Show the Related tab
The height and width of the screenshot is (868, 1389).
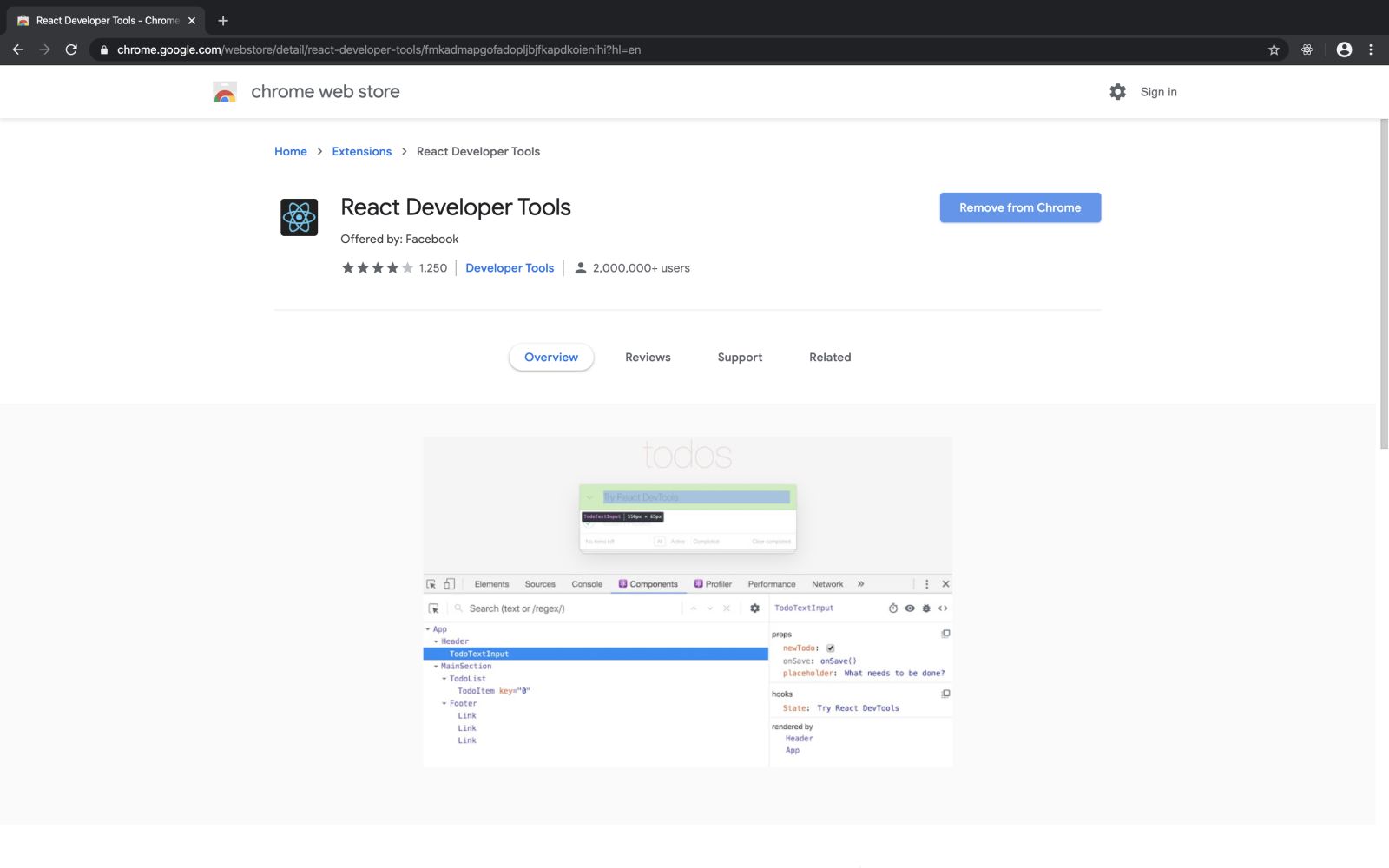830,357
